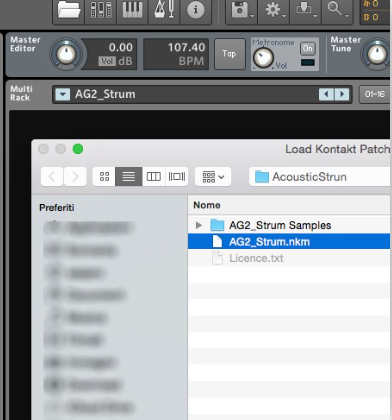
Task: Go to next multi with right arrow
Action: pyautogui.click(x=342, y=95)
